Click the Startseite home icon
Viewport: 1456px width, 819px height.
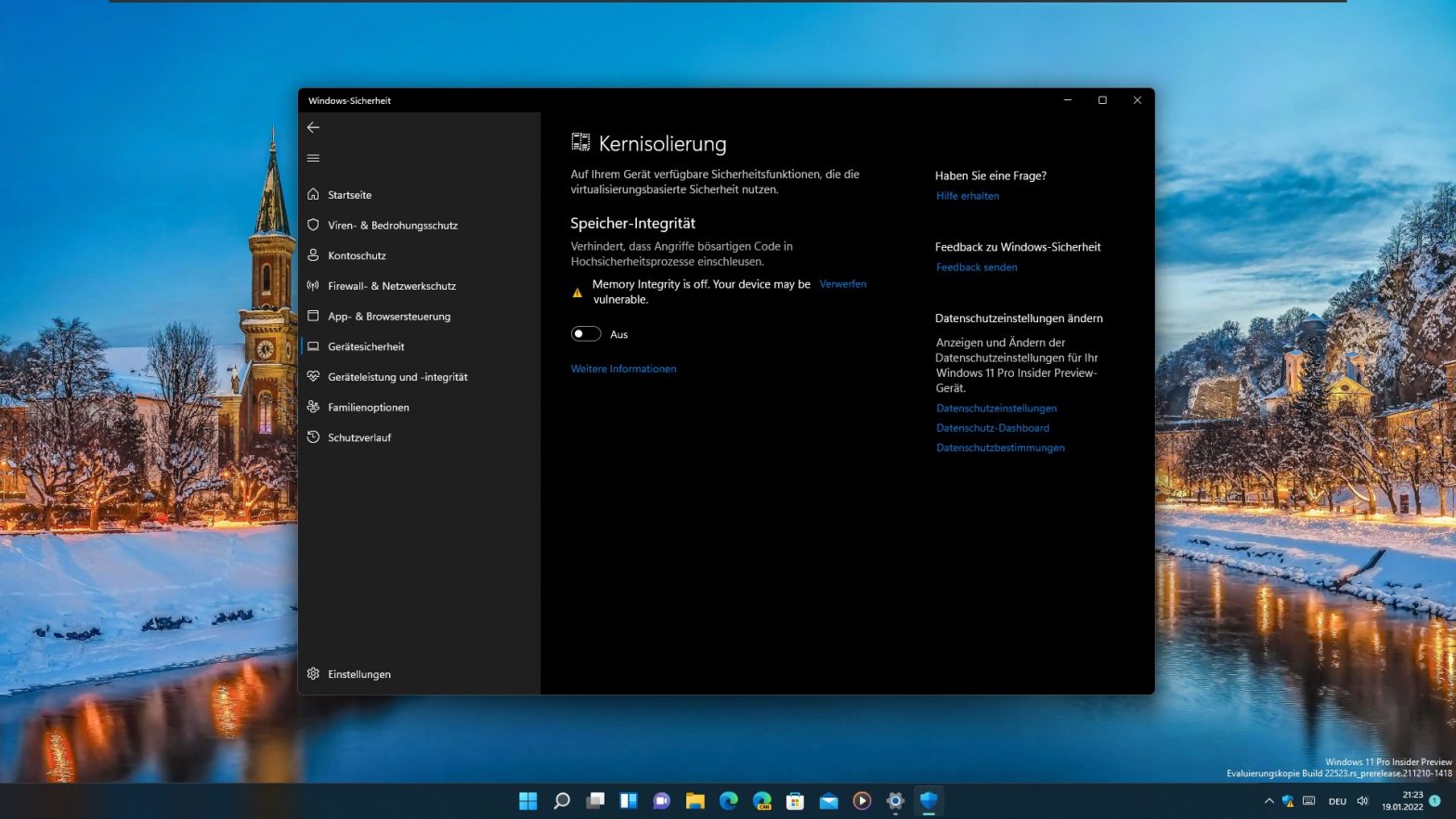tap(313, 194)
